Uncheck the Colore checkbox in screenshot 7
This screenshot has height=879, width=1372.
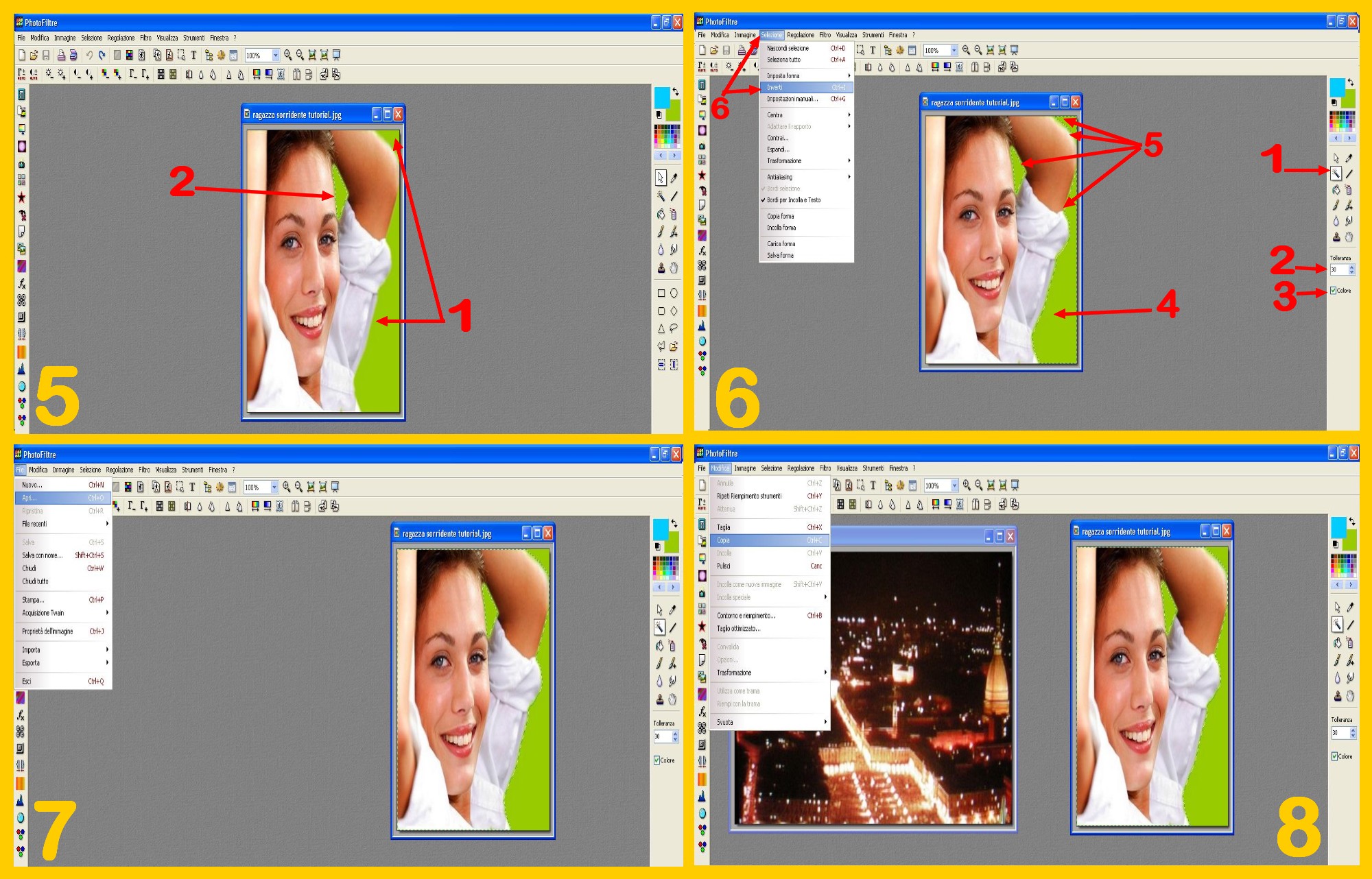pyautogui.click(x=657, y=760)
